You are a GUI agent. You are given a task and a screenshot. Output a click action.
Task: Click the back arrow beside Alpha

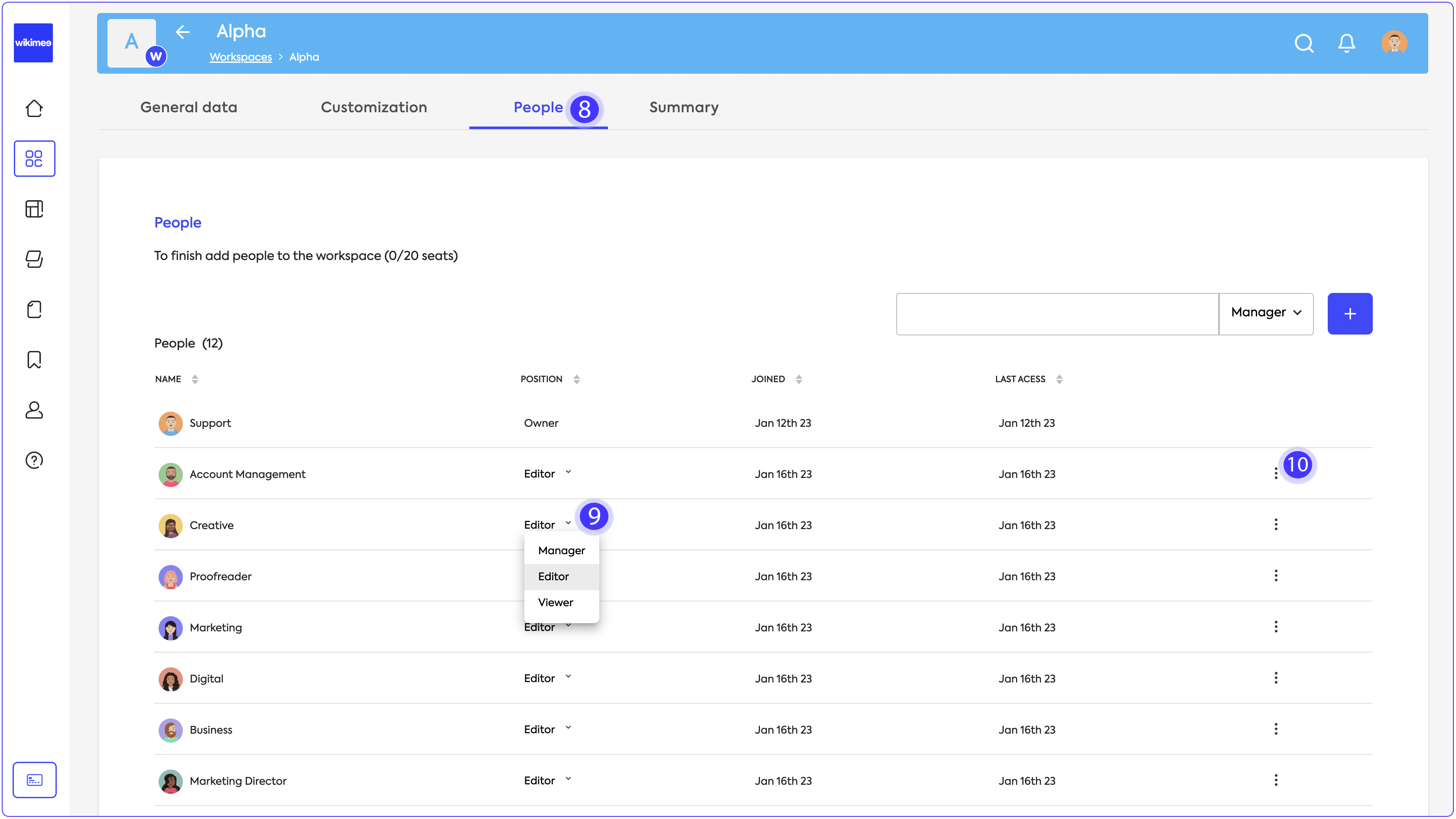[x=182, y=32]
